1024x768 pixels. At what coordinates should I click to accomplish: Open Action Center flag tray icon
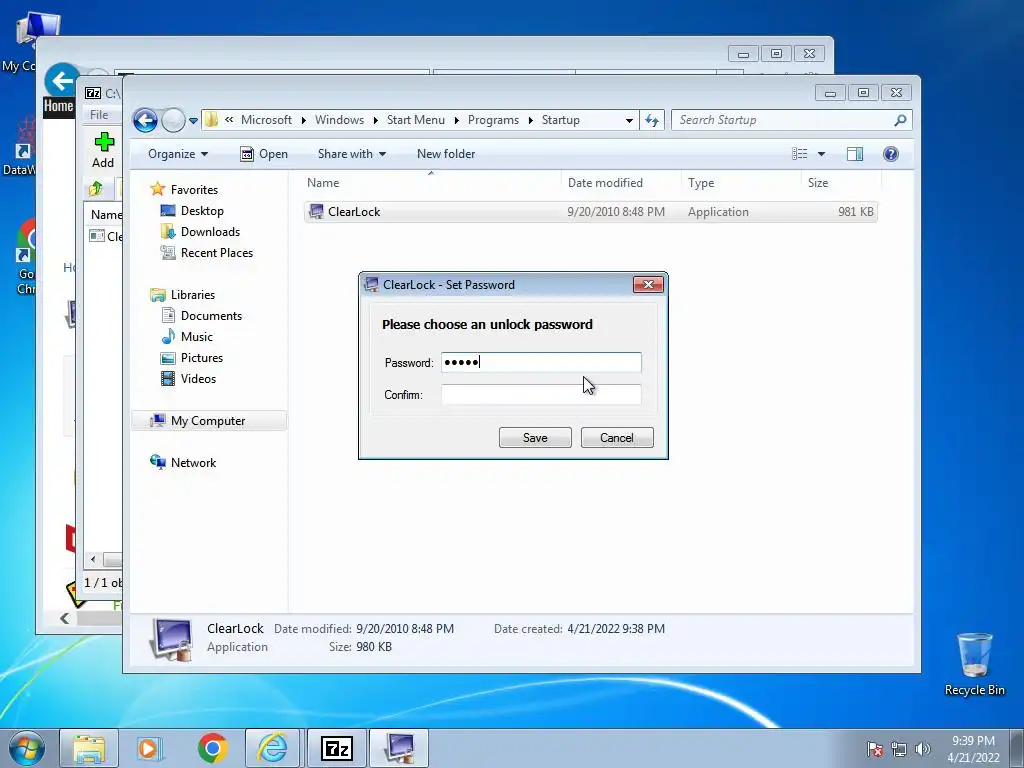(x=875, y=749)
